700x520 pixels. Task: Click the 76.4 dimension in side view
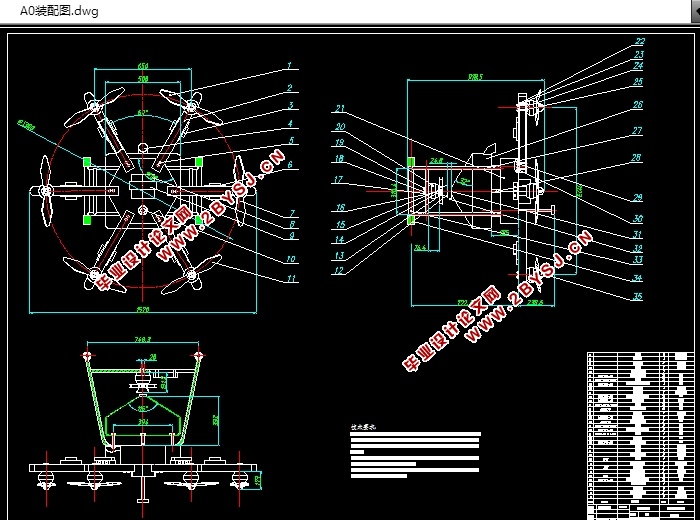(x=420, y=247)
